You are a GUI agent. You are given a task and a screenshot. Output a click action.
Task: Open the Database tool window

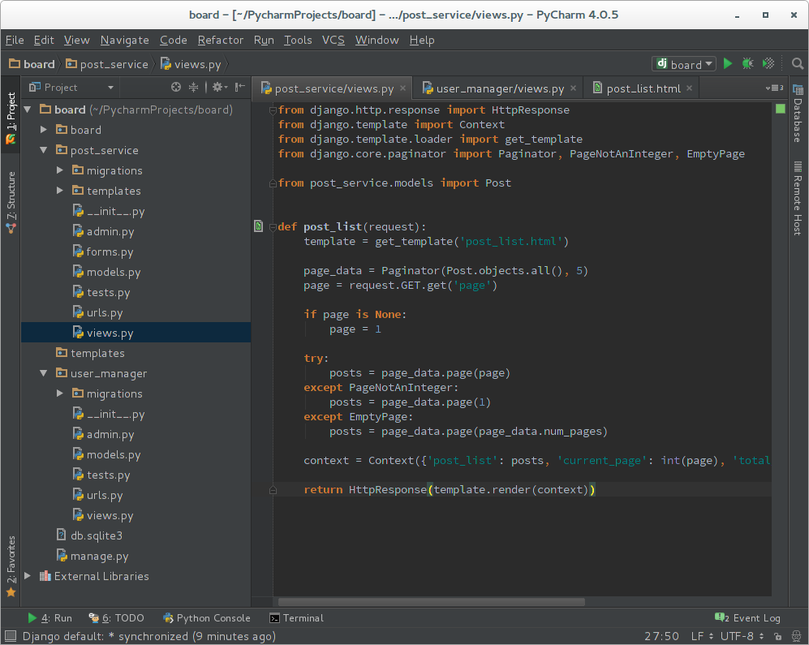click(798, 115)
